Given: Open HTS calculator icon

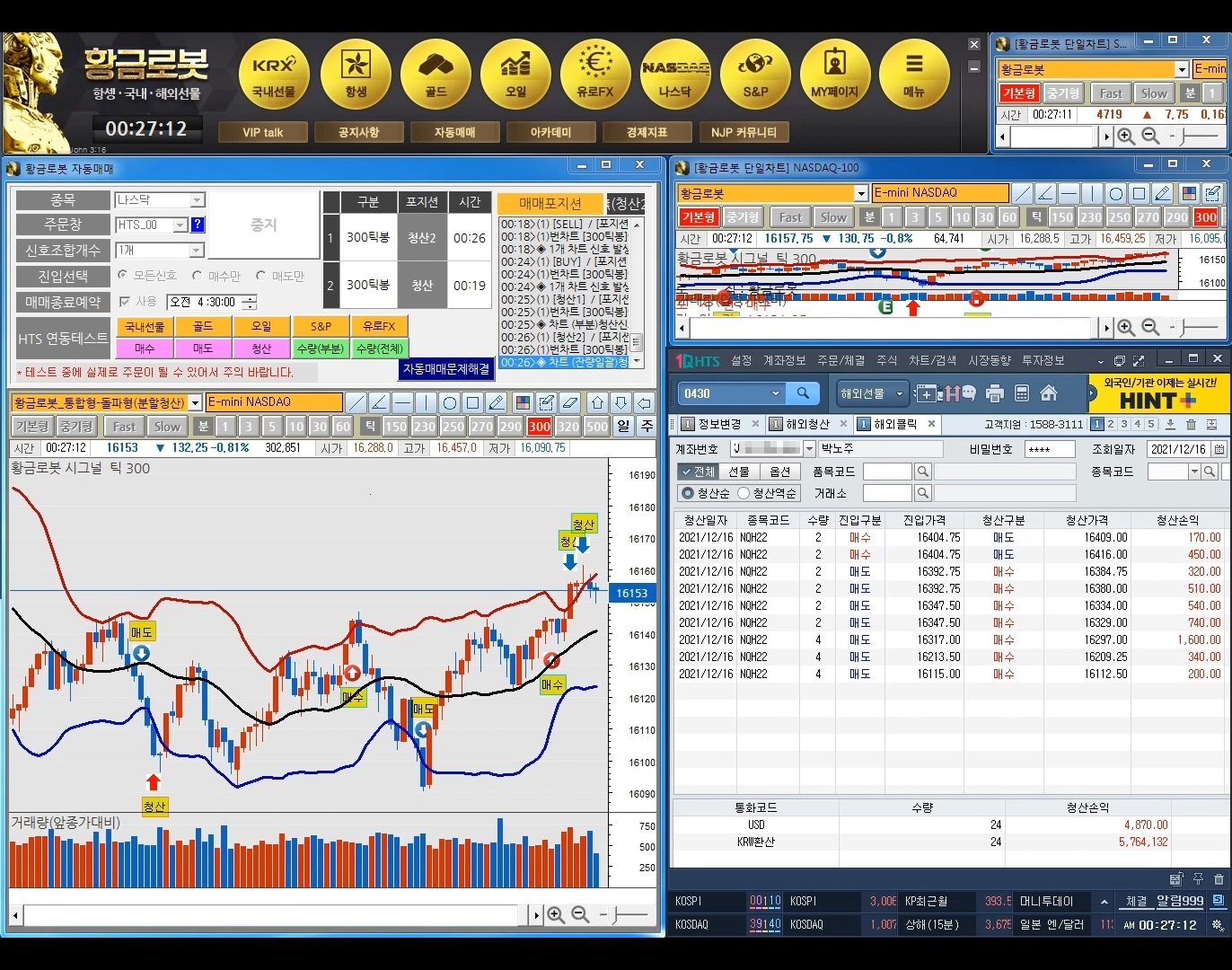Looking at the screenshot, I should pos(1021,393).
